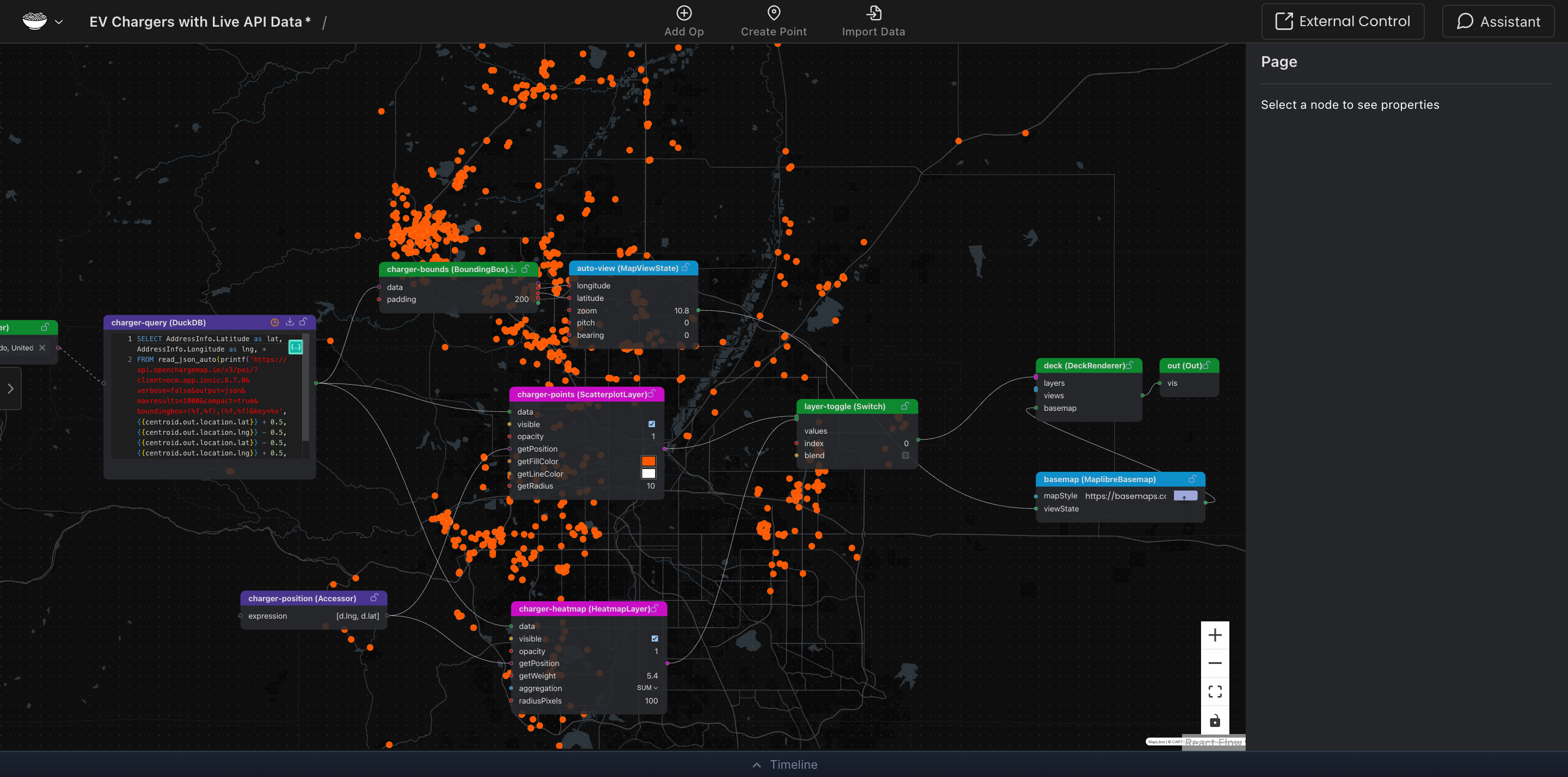The height and width of the screenshot is (777, 1568).
Task: Click the SQL editor vertical scrollbar
Action: coord(305,386)
